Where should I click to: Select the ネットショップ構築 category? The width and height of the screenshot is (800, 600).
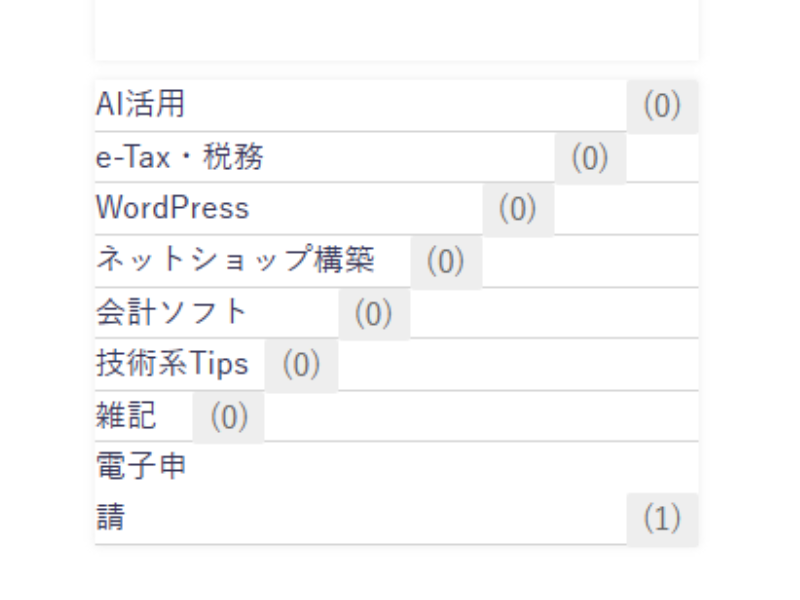point(235,261)
